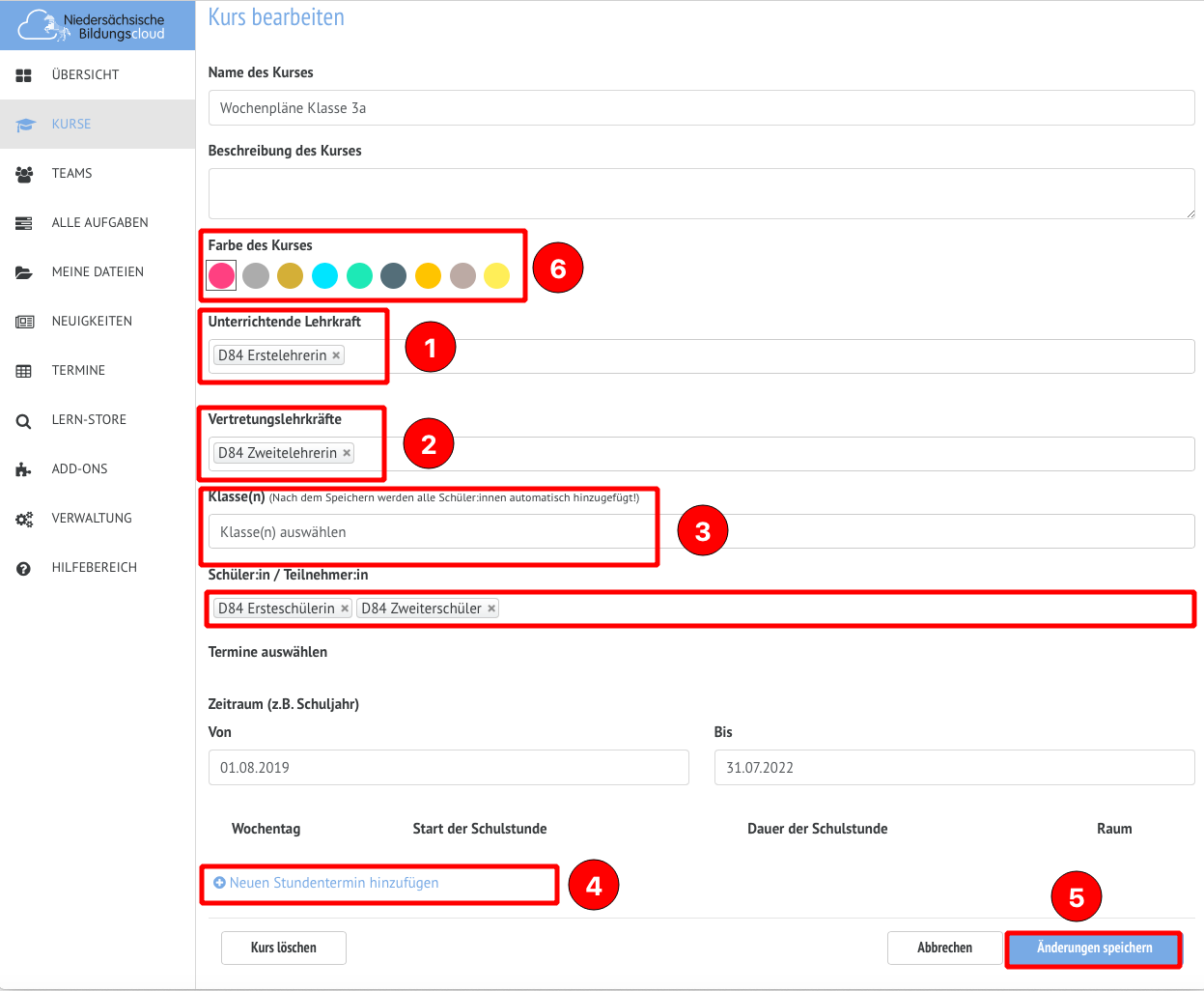
Task: Open the Von start date field
Action: coord(448,768)
